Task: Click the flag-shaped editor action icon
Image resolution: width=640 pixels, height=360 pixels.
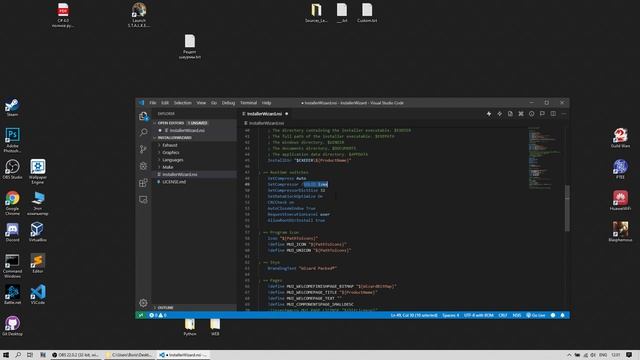Action: 542,114
